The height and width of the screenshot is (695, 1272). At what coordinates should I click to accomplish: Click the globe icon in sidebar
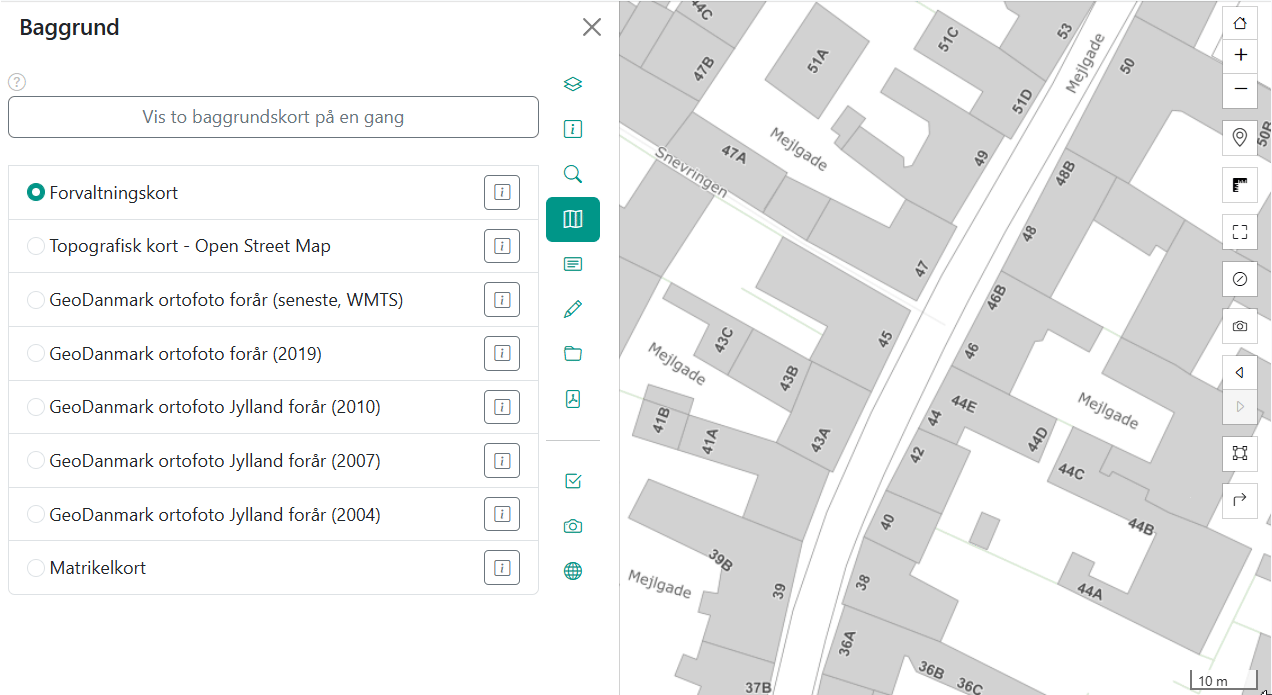point(573,571)
